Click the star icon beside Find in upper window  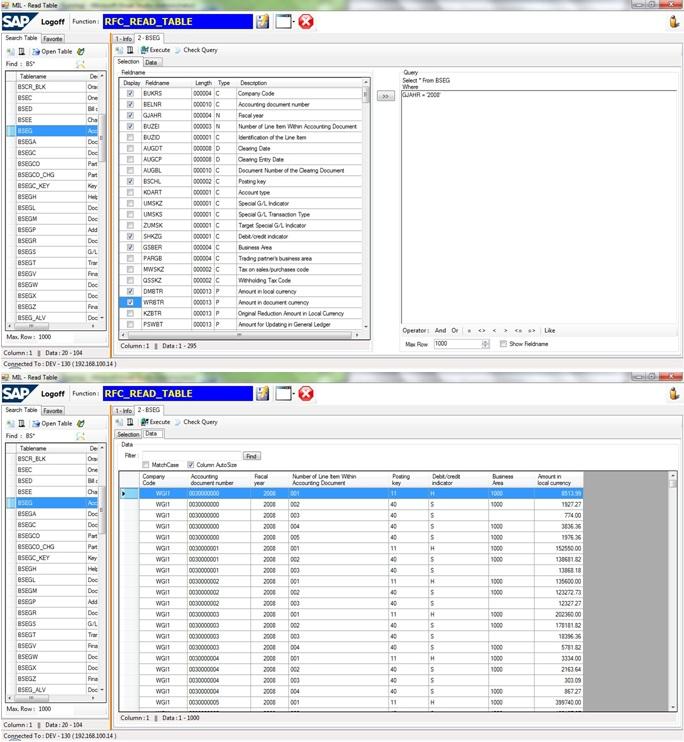[80, 64]
